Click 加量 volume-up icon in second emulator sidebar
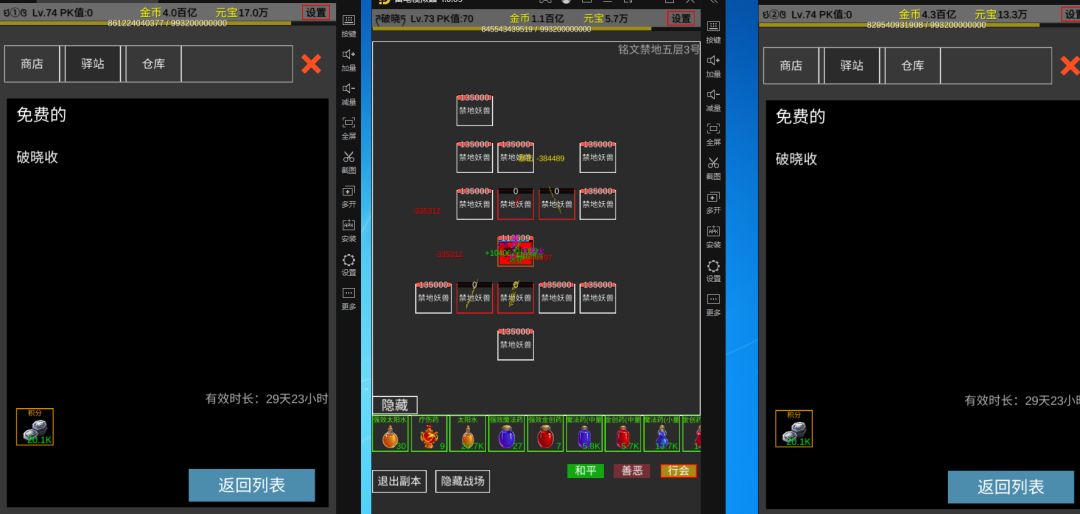Screen dimensions: 1080x514 point(714,60)
